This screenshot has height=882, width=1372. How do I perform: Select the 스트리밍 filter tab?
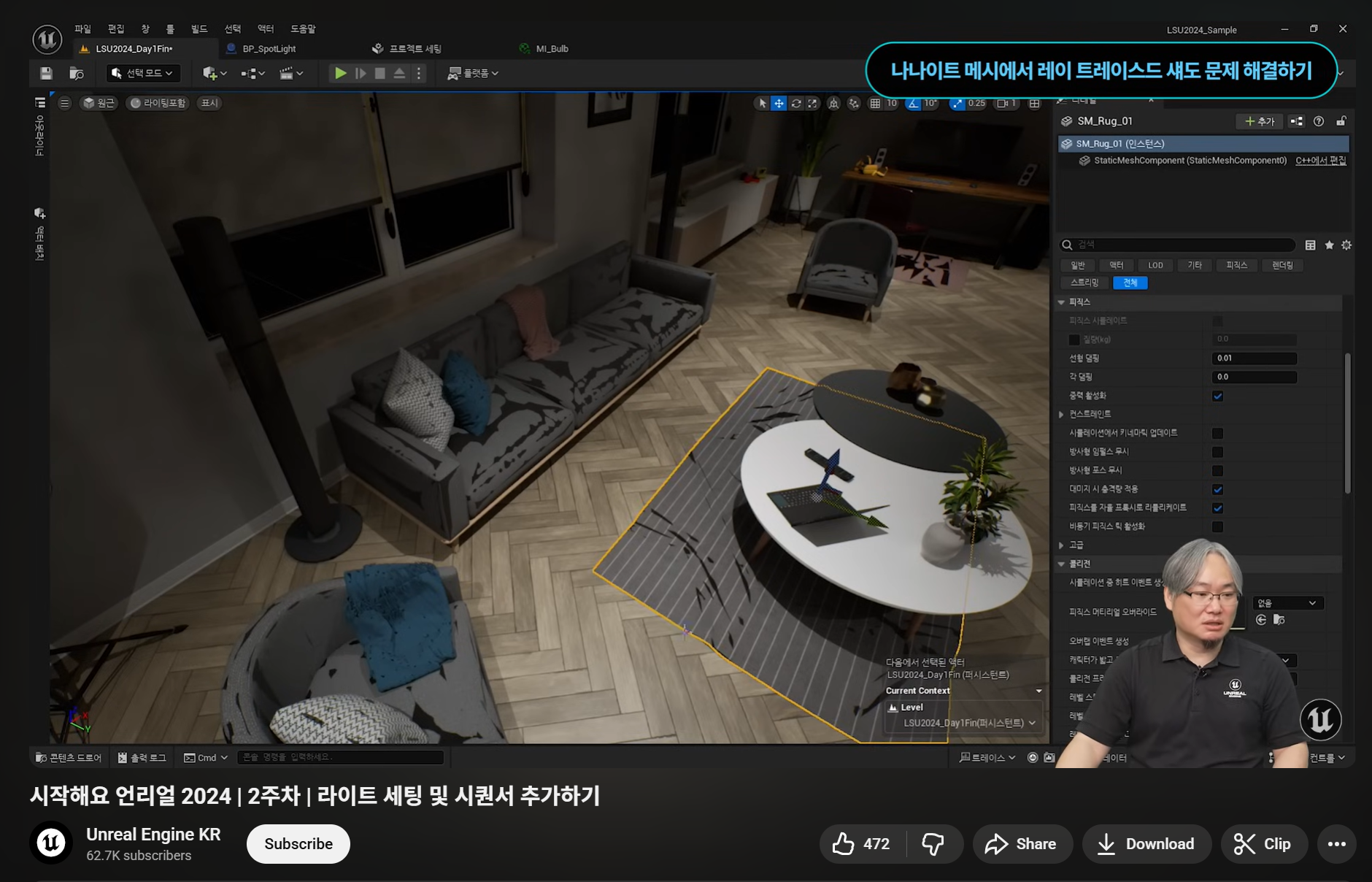tap(1084, 283)
